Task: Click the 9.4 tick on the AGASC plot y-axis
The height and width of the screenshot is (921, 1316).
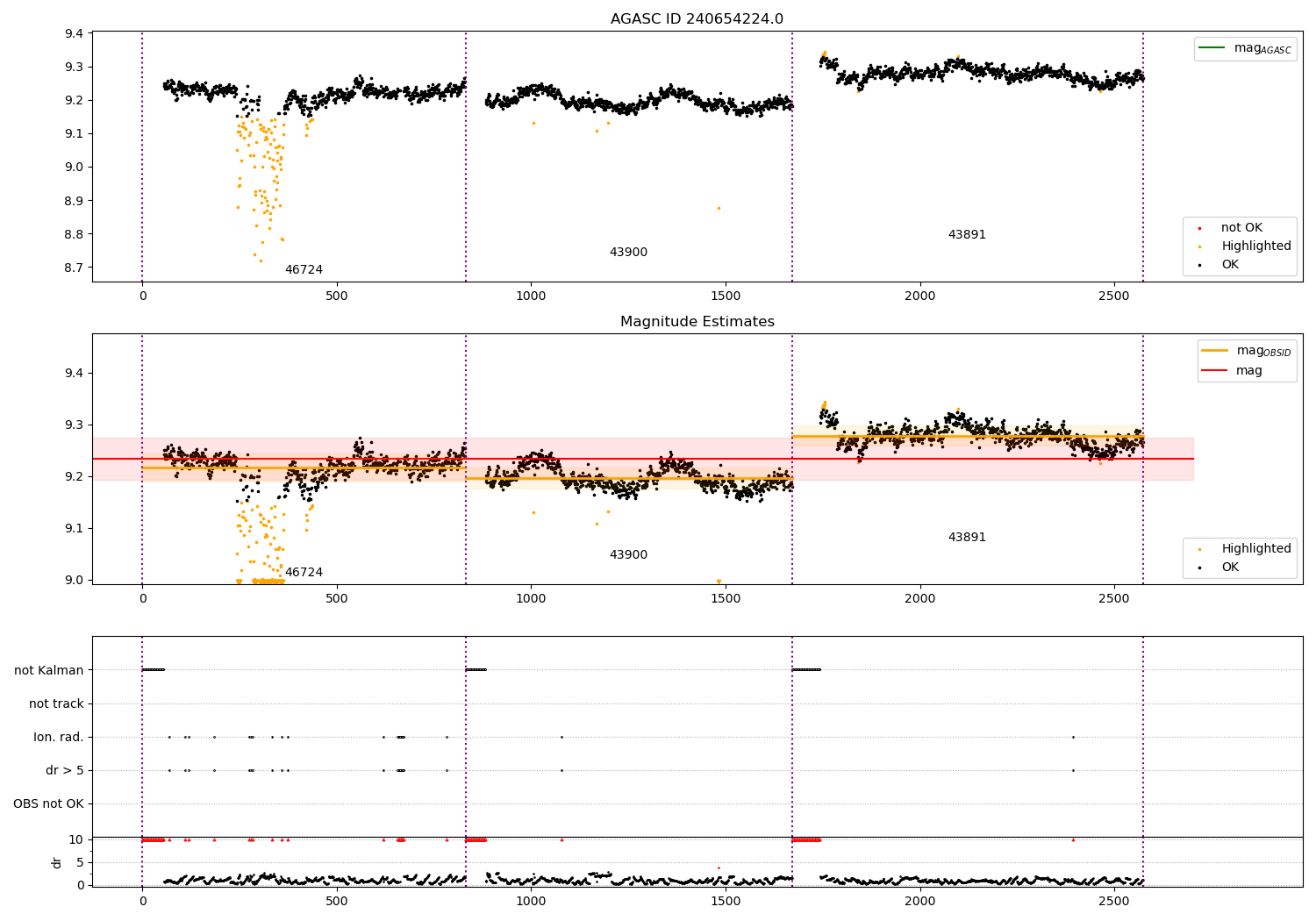Action: coord(75,33)
